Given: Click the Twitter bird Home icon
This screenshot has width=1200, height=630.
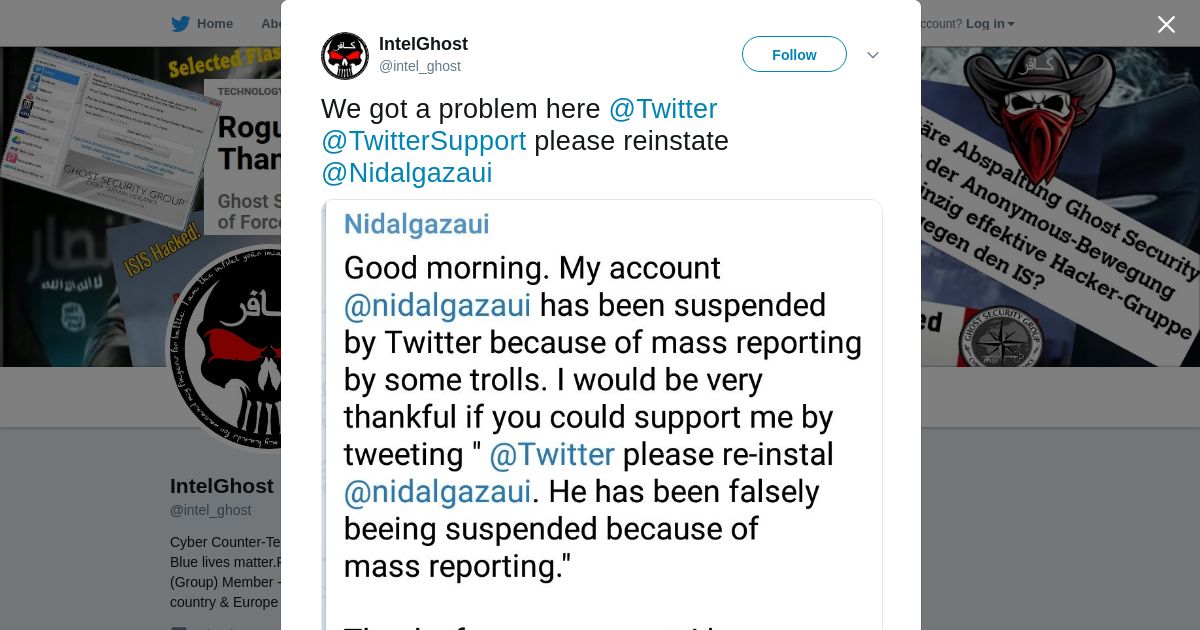Looking at the screenshot, I should click(180, 24).
